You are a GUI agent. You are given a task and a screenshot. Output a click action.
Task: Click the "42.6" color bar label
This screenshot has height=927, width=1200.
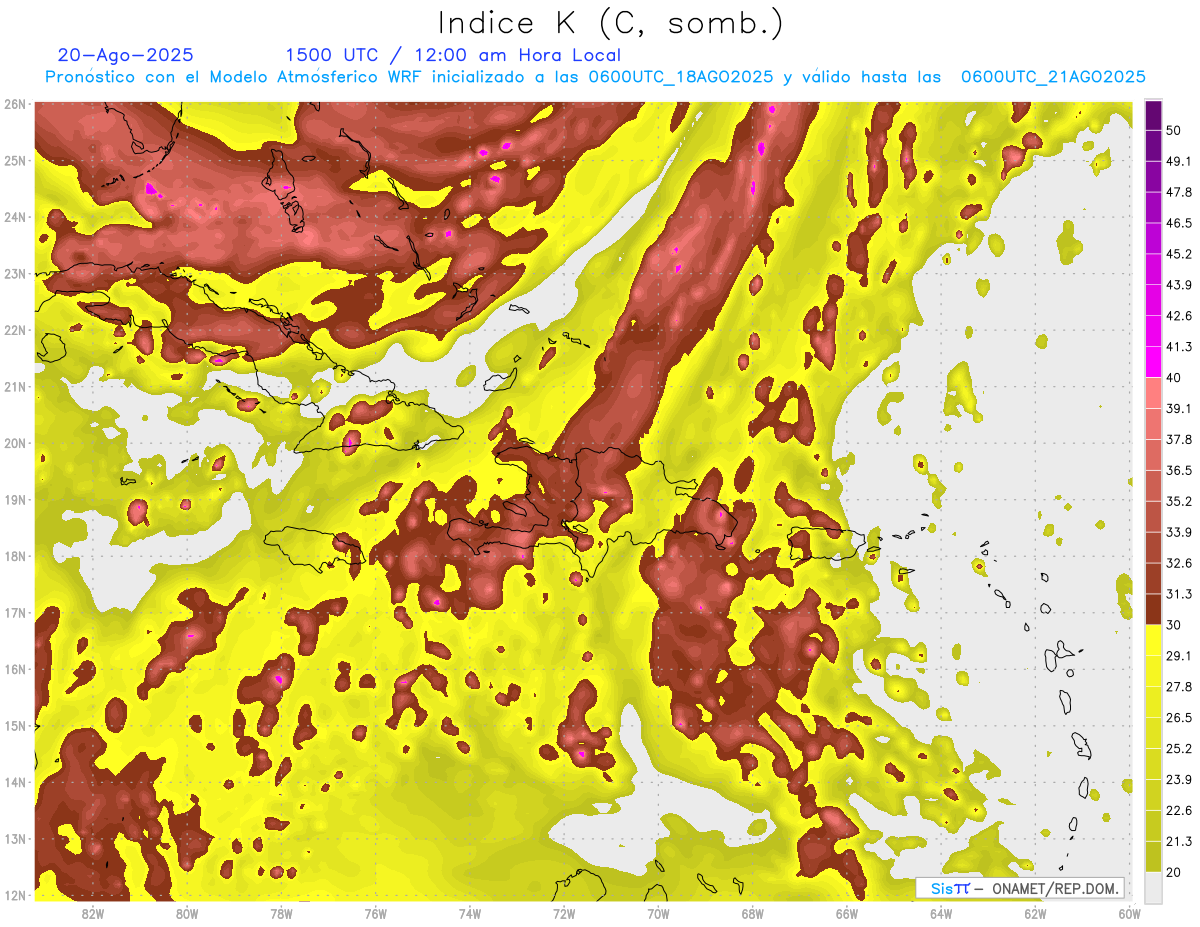point(1178,316)
